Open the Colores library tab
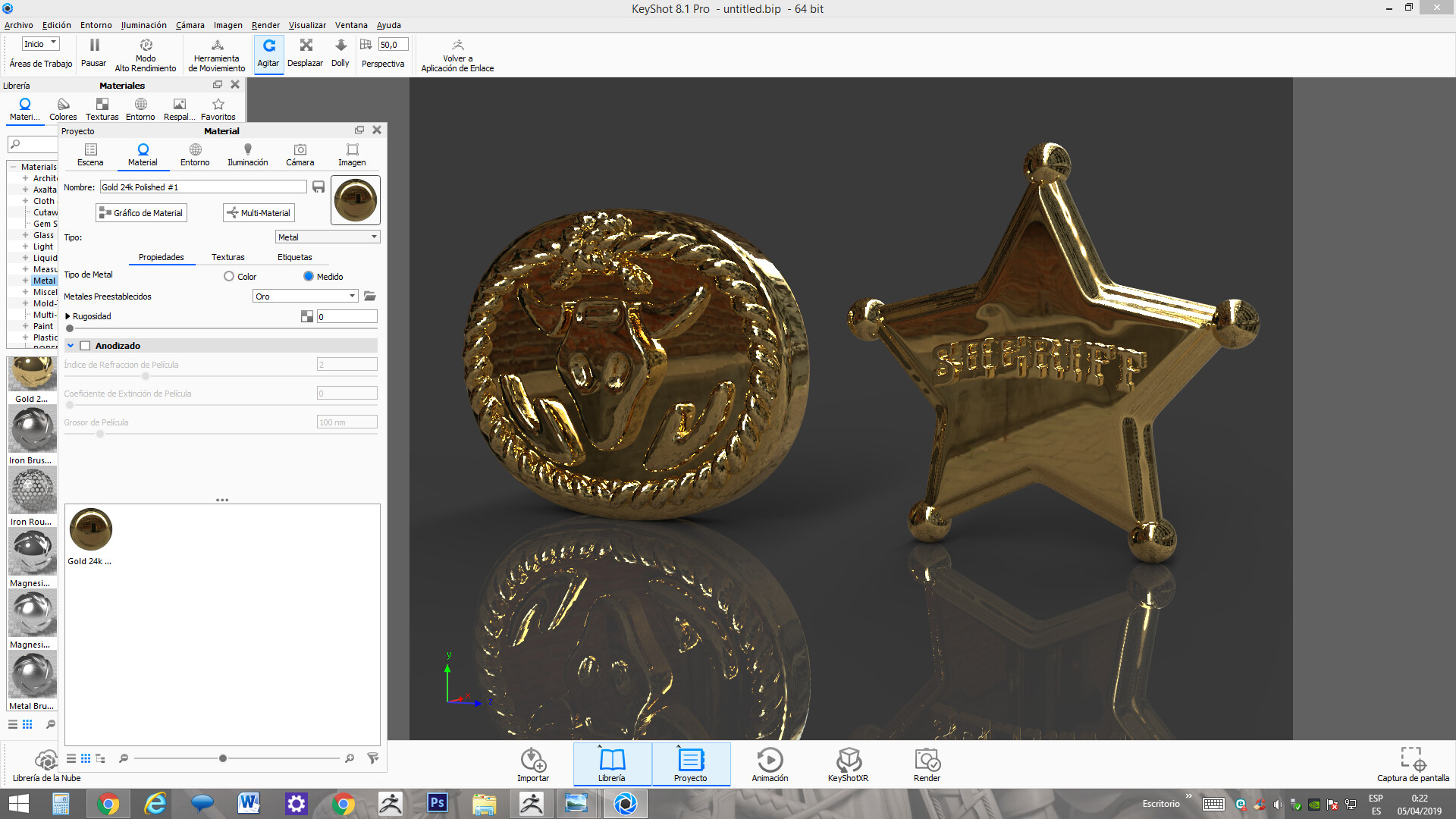This screenshot has height=819, width=1456. coord(63,109)
